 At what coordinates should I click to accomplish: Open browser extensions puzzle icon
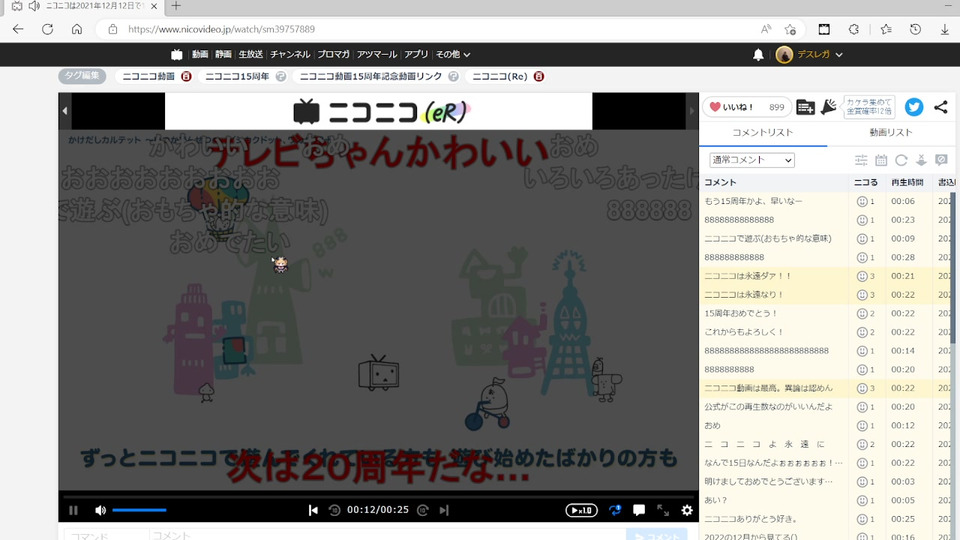click(853, 29)
